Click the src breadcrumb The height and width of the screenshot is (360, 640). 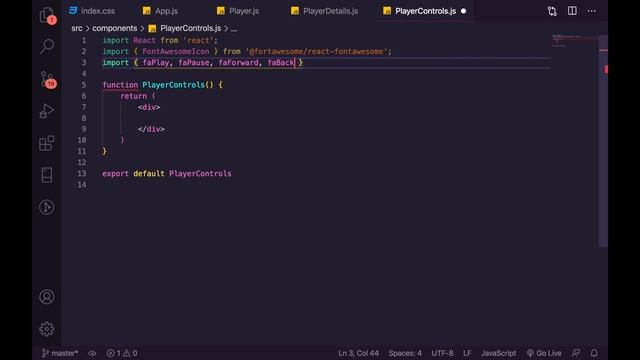(x=77, y=28)
